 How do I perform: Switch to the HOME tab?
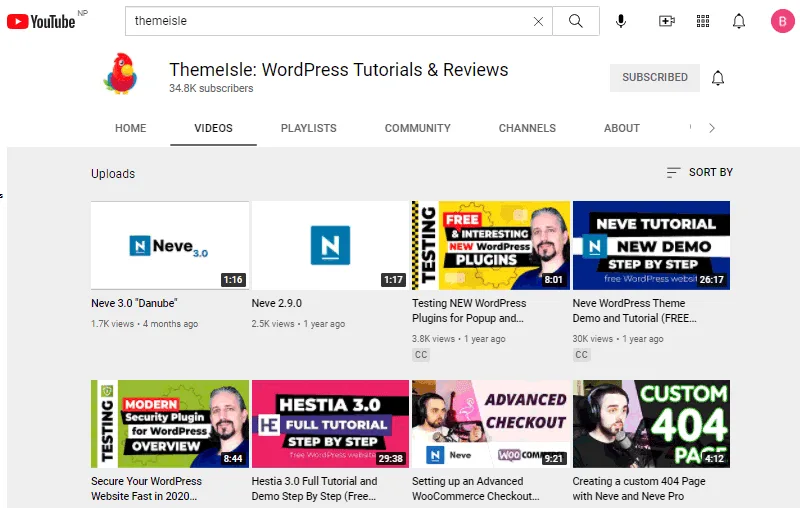coord(131,128)
